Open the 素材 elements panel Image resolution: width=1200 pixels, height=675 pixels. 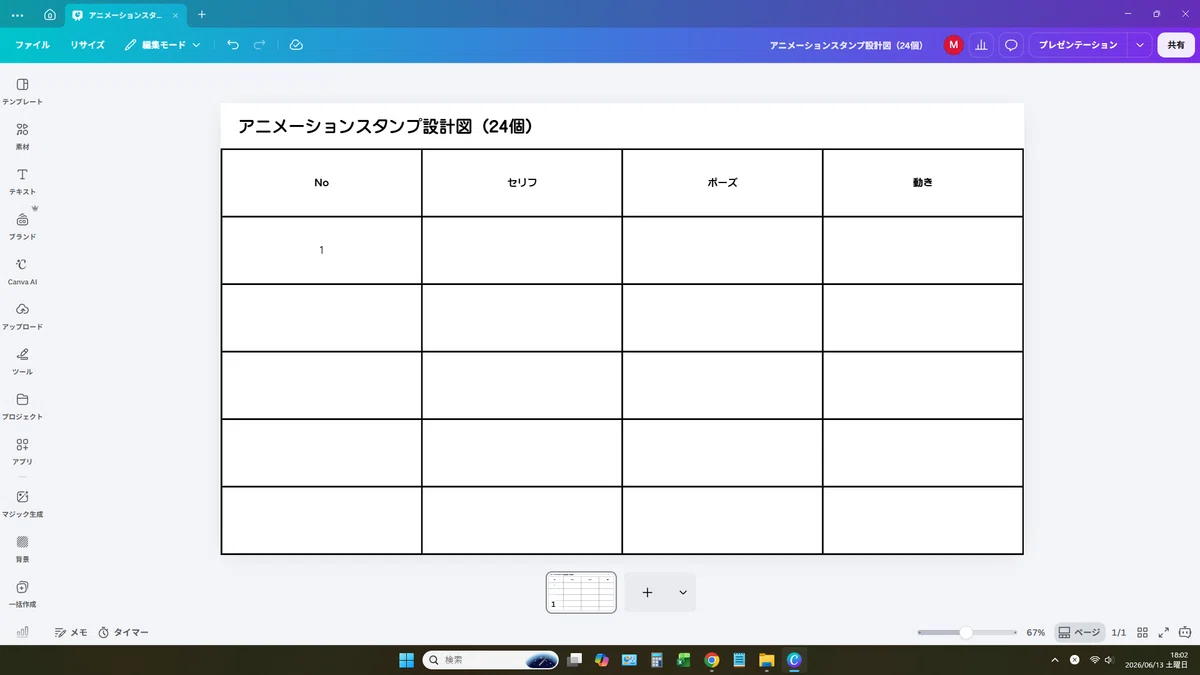tap(22, 136)
